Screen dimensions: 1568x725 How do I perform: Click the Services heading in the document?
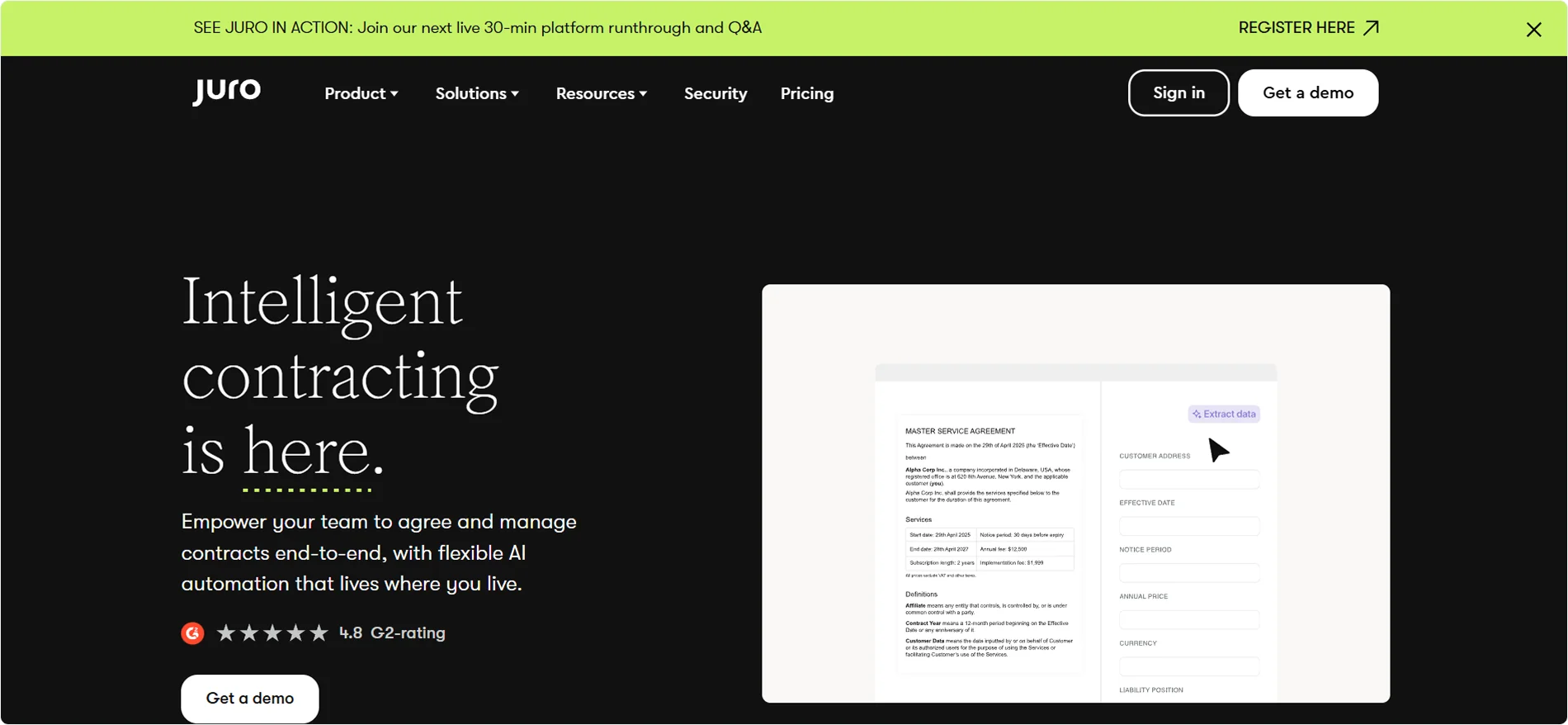919,519
